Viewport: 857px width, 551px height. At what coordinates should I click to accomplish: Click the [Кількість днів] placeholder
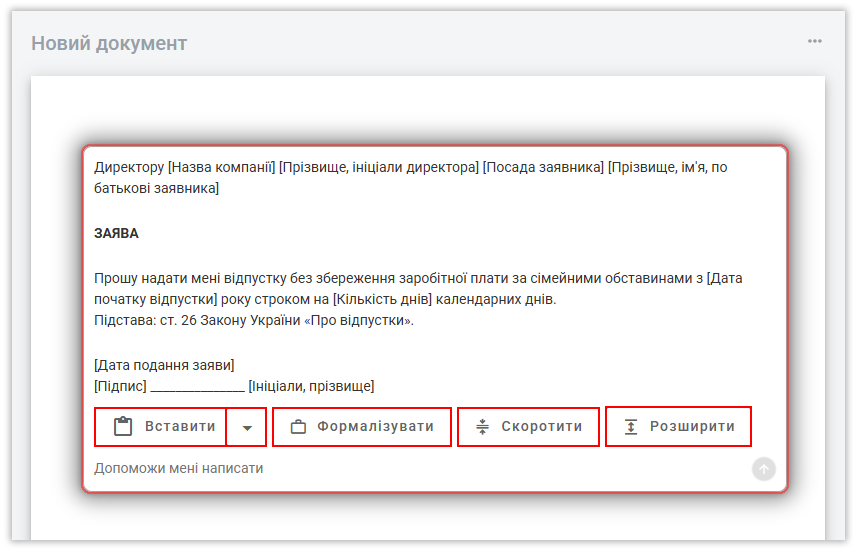tap(382, 299)
